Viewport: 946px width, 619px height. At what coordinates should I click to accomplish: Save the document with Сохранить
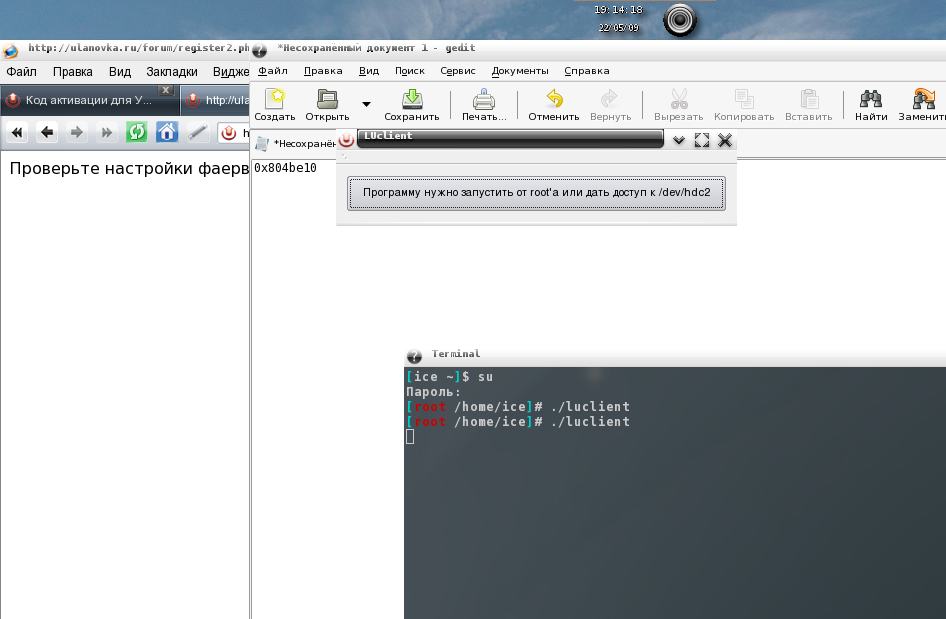click(x=411, y=99)
